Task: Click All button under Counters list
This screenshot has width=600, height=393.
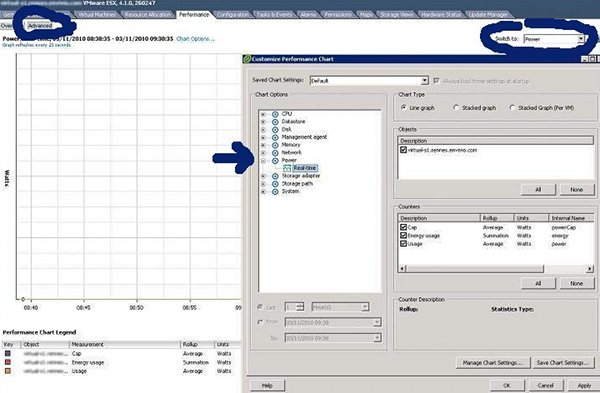Action: point(538,283)
